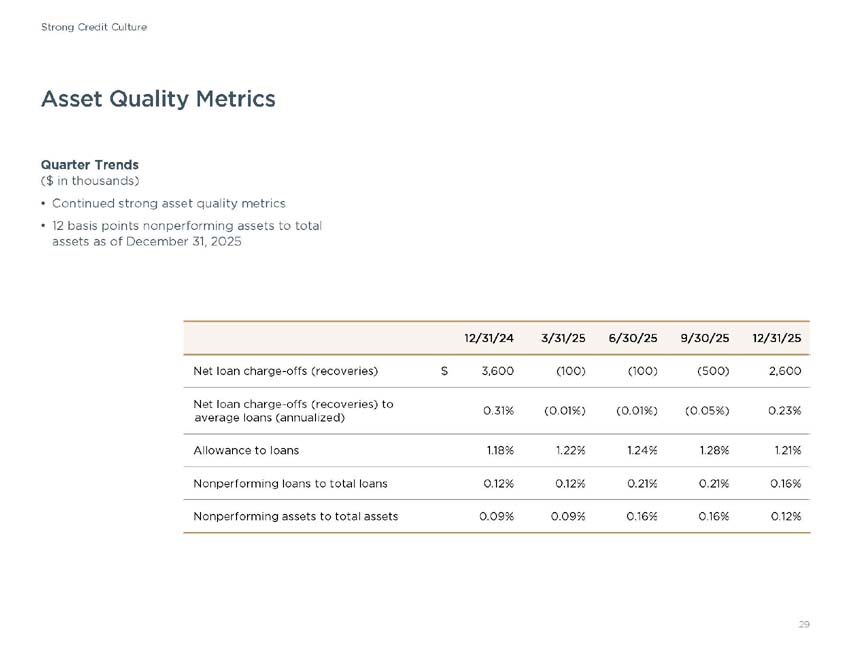Select the 12/31/25 column header

coord(775,338)
